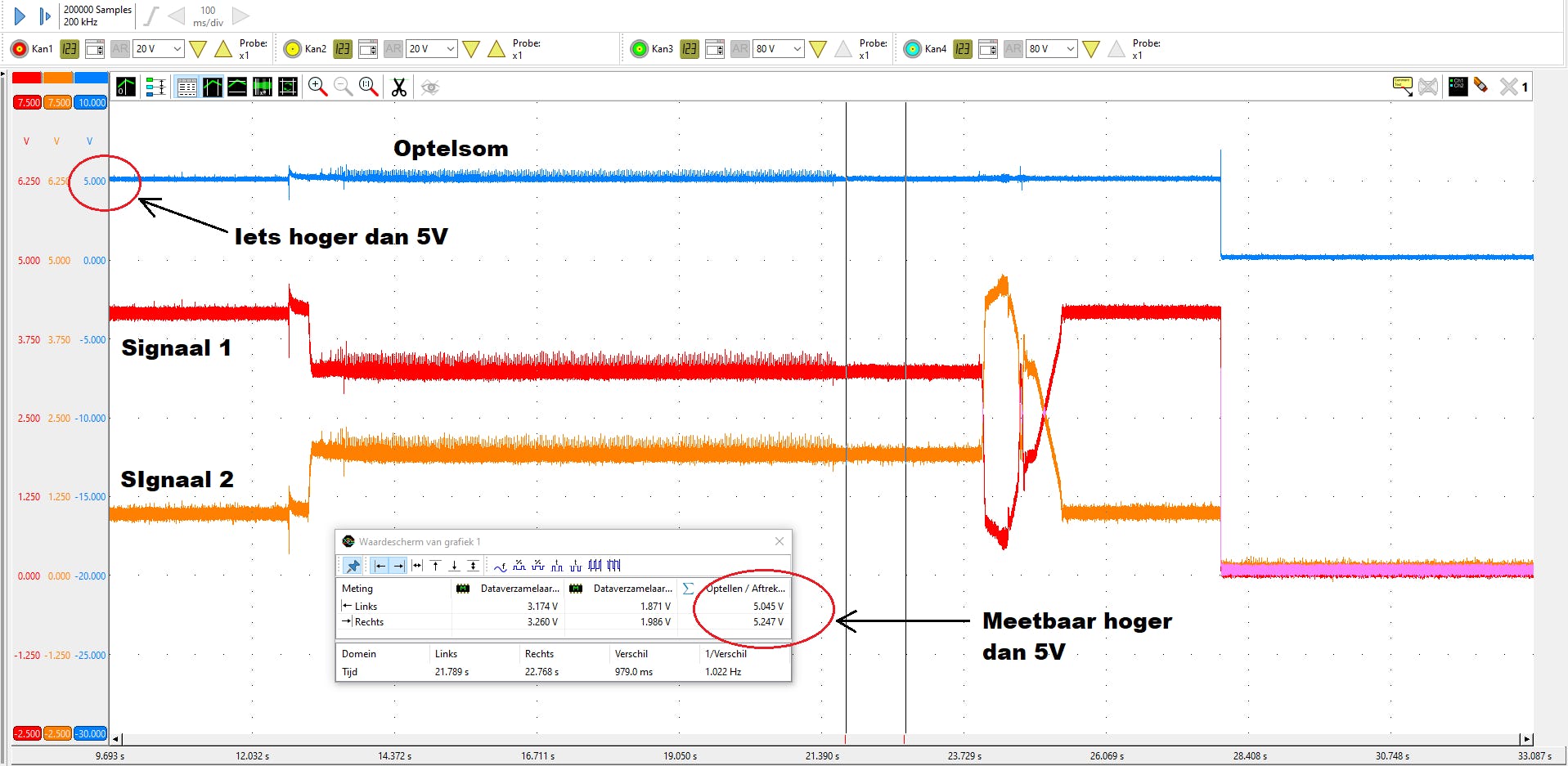
Task: Enable the AR button for Kan1
Action: [x=119, y=49]
